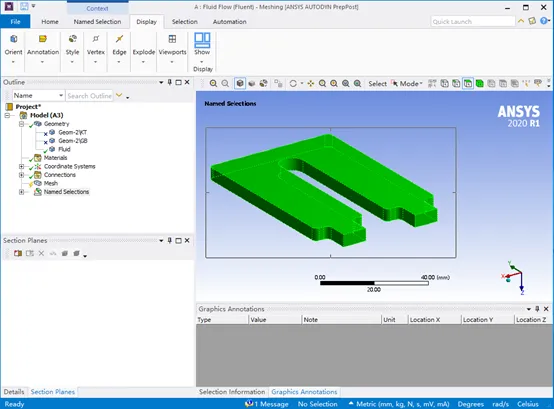Switch to the Section Planes bottom tab
The height and width of the screenshot is (409, 554).
coord(53,392)
